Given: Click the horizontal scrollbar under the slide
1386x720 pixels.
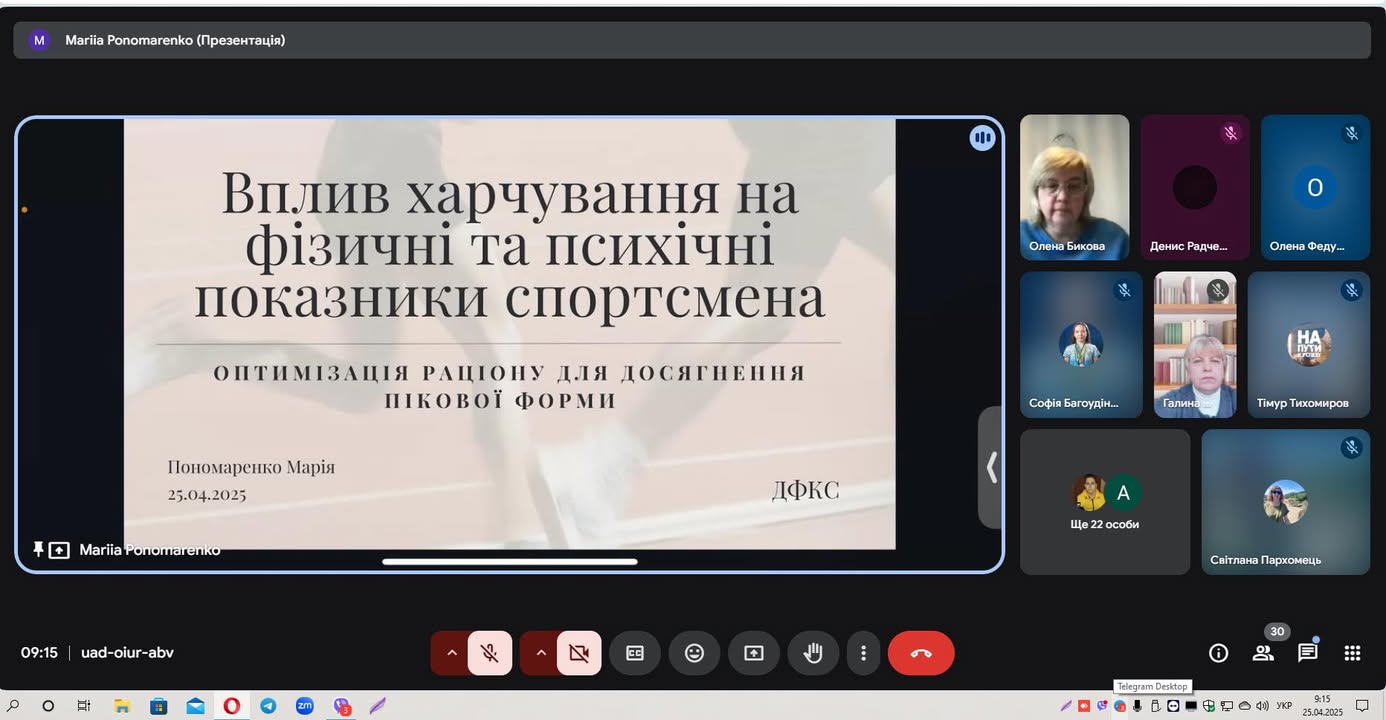Looking at the screenshot, I should 510,562.
